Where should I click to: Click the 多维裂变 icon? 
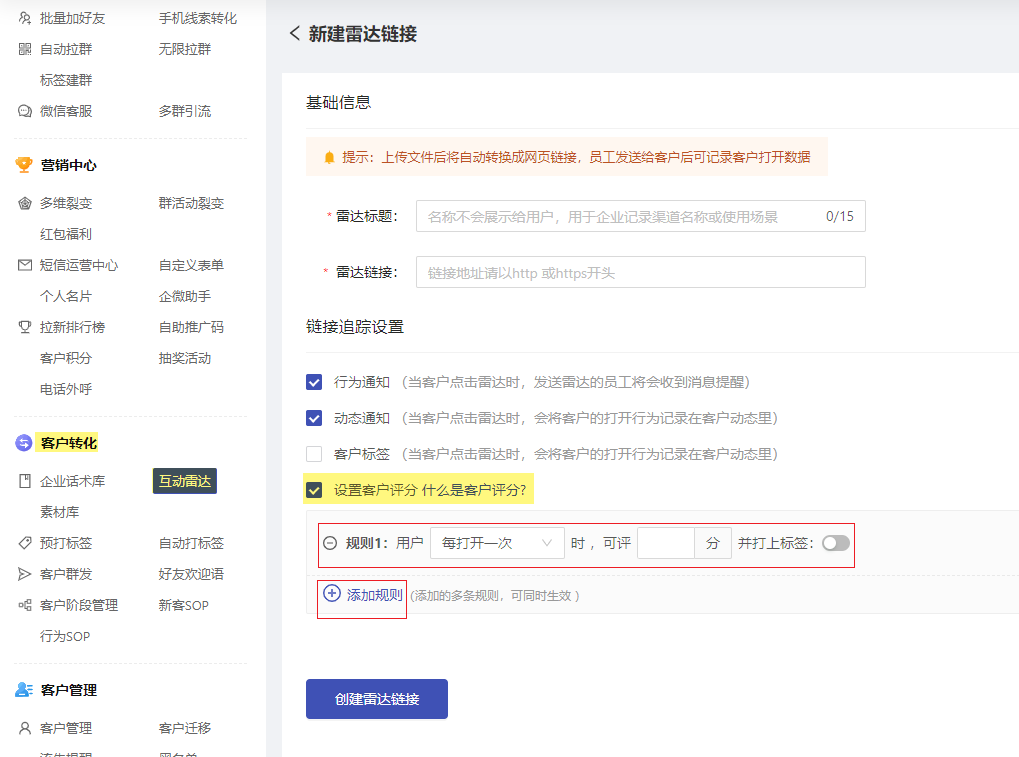pyautogui.click(x=25, y=203)
